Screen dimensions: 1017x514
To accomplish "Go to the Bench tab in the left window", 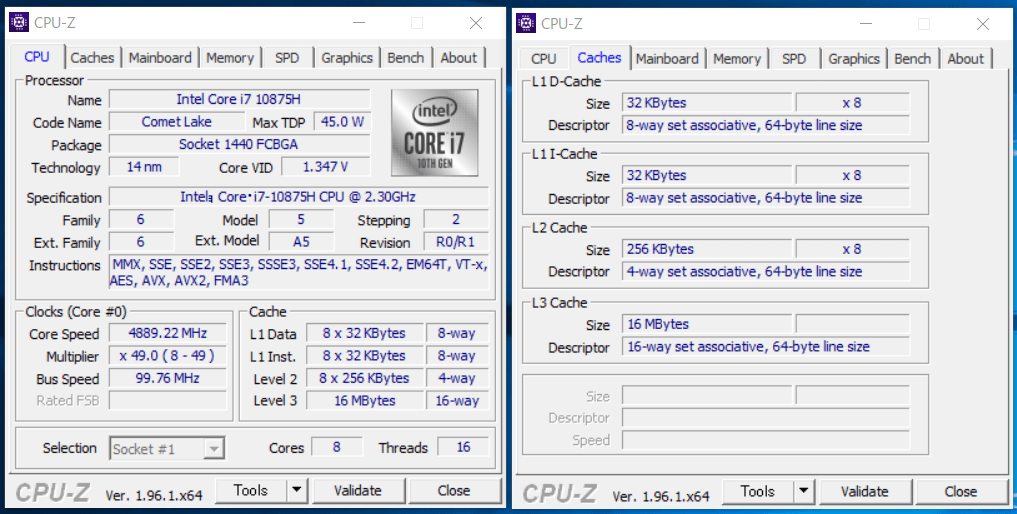I will [405, 58].
